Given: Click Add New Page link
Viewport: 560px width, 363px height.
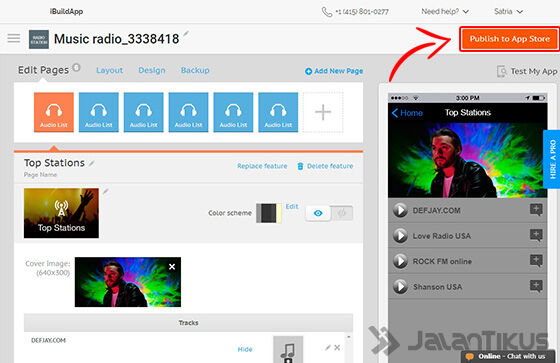Looking at the screenshot, I should click(x=334, y=71).
